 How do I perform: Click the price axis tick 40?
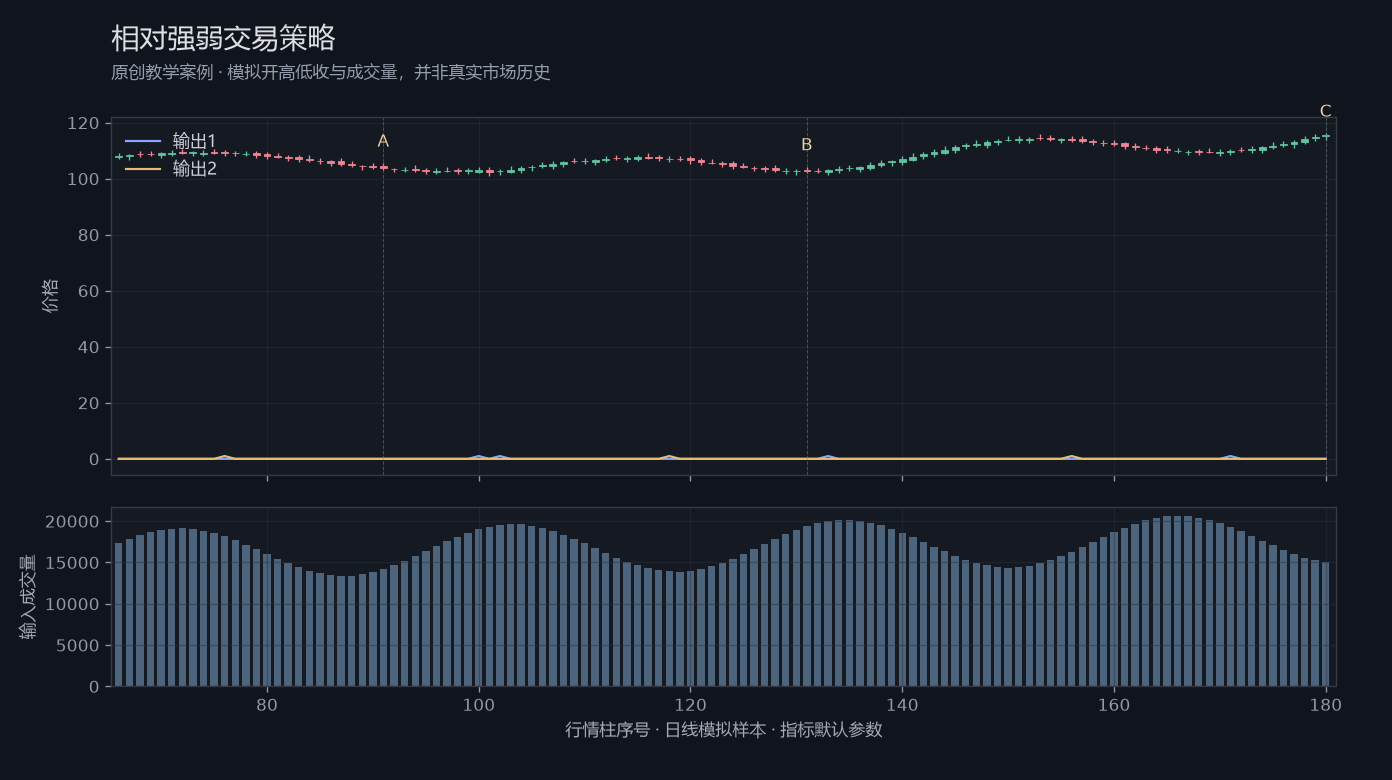tap(88, 348)
